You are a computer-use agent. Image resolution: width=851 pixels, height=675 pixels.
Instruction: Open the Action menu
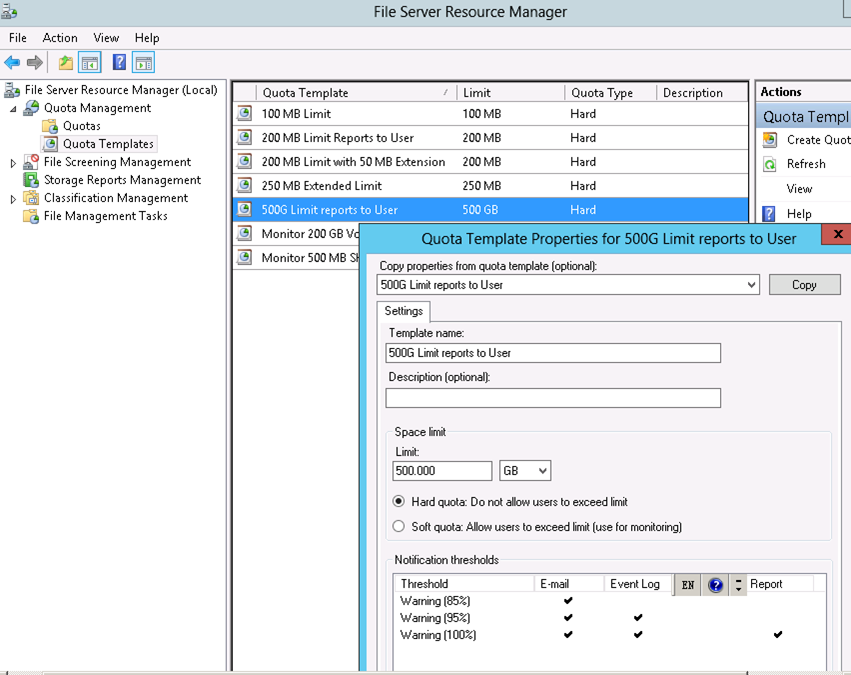60,38
